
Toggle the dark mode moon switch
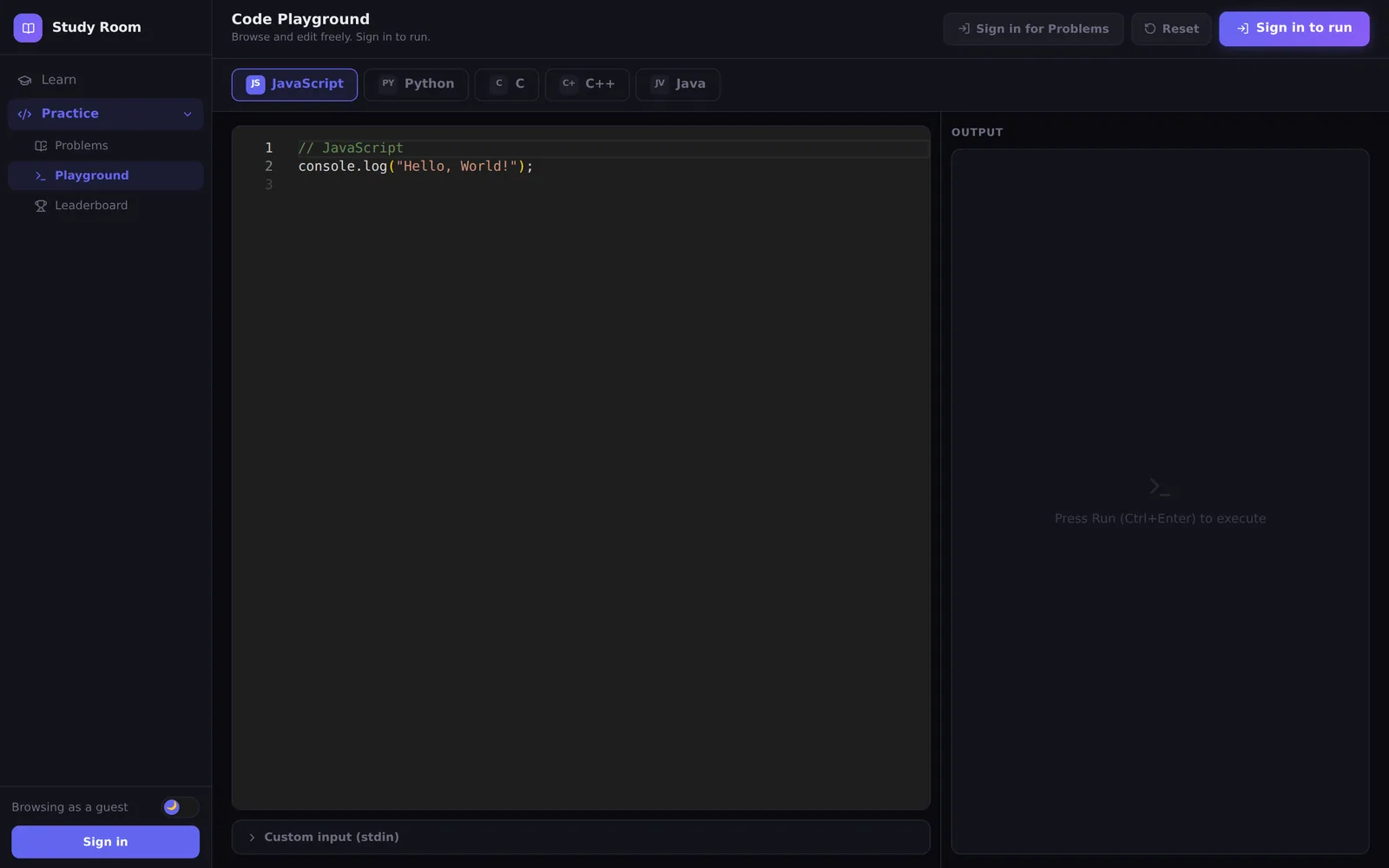(181, 807)
